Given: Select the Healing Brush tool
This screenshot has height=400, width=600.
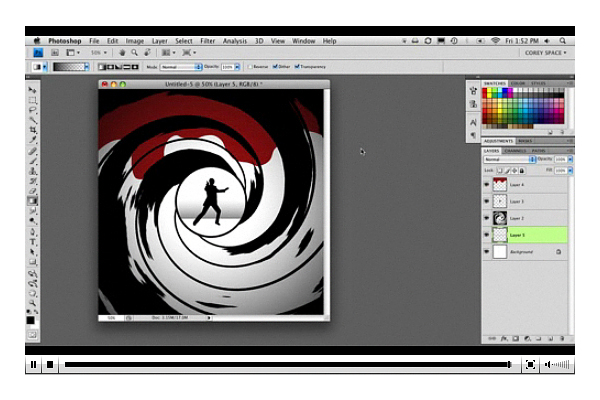Looking at the screenshot, I should pos(33,151).
